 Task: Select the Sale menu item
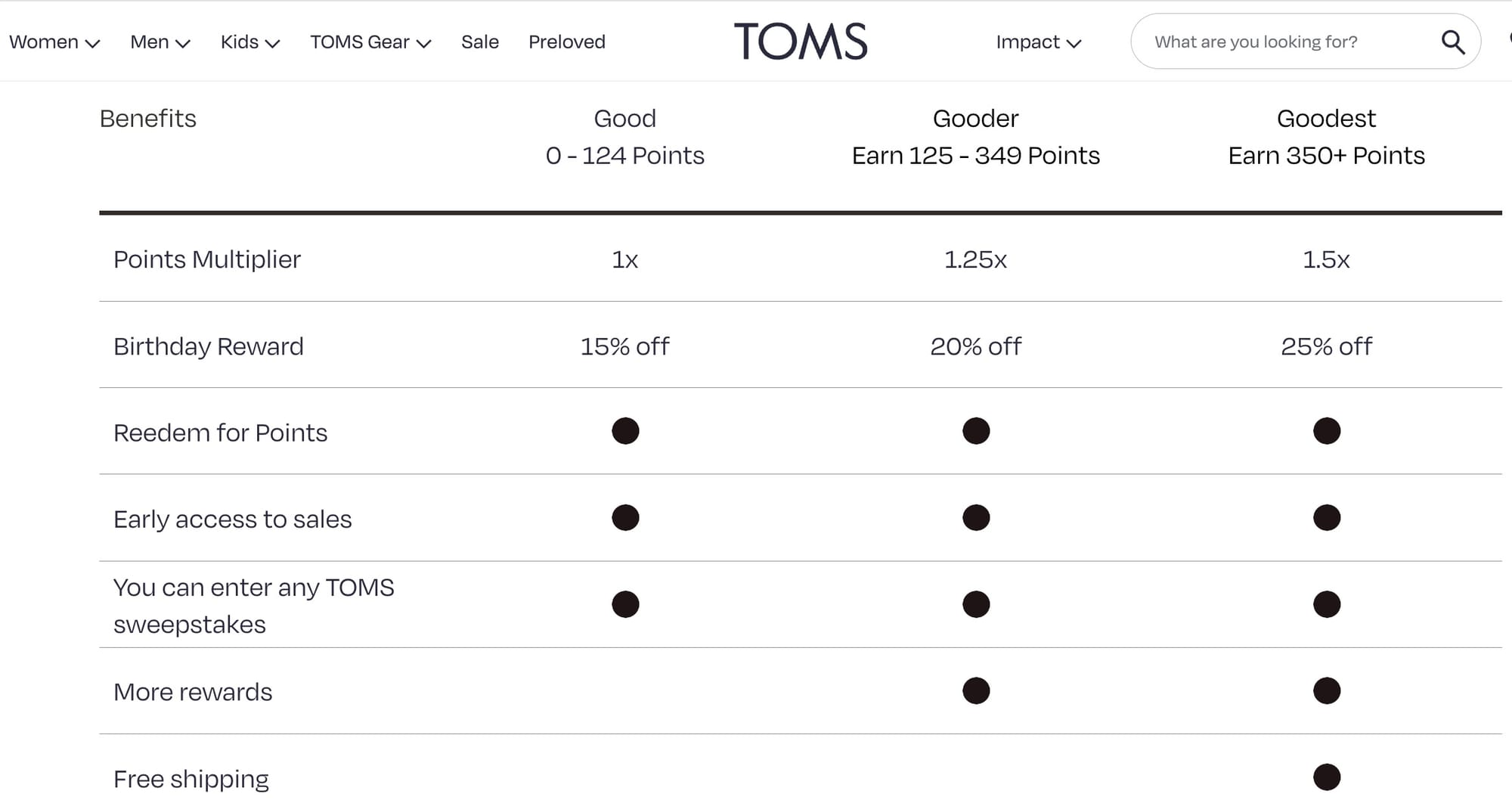tap(479, 42)
